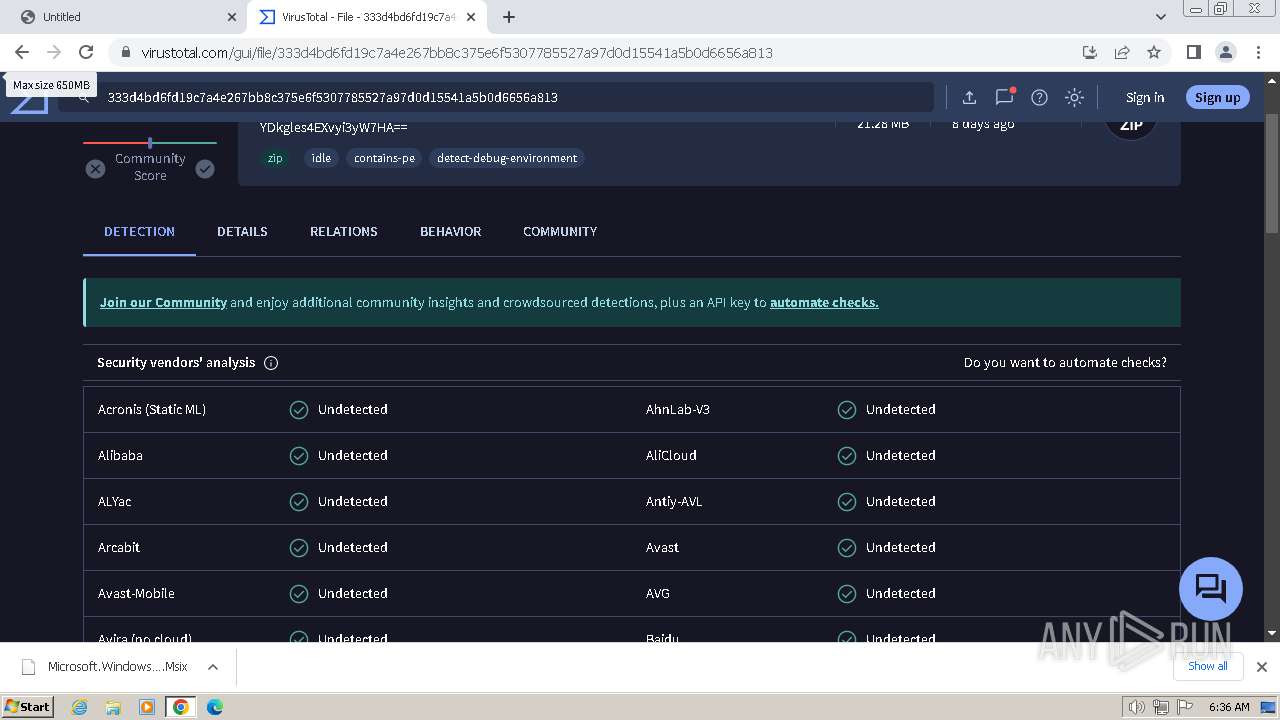Click Show all downloads button
Viewport: 1280px width, 720px height.
pos(1208,666)
